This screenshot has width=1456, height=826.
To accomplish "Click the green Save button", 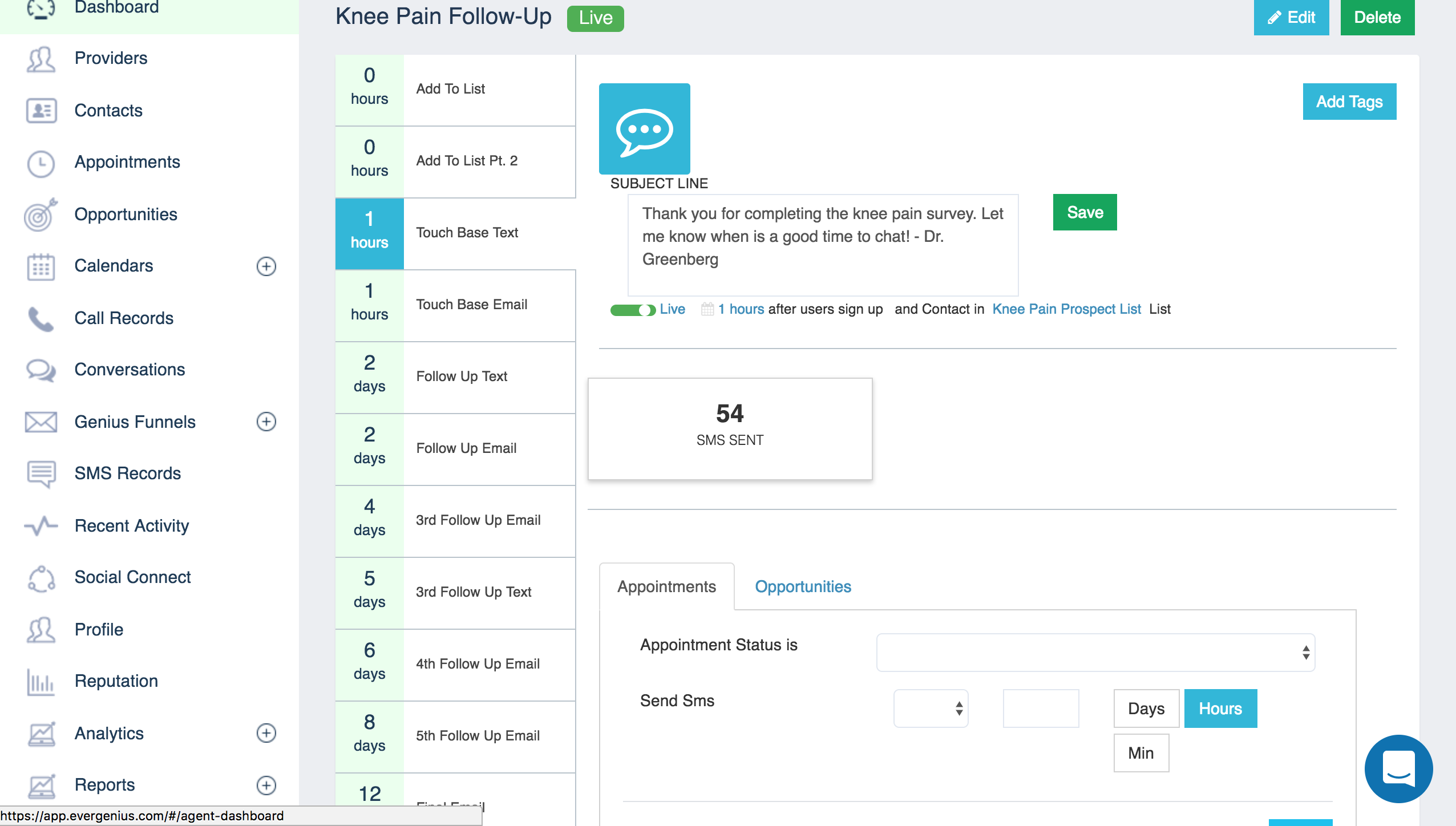I will (1085, 212).
